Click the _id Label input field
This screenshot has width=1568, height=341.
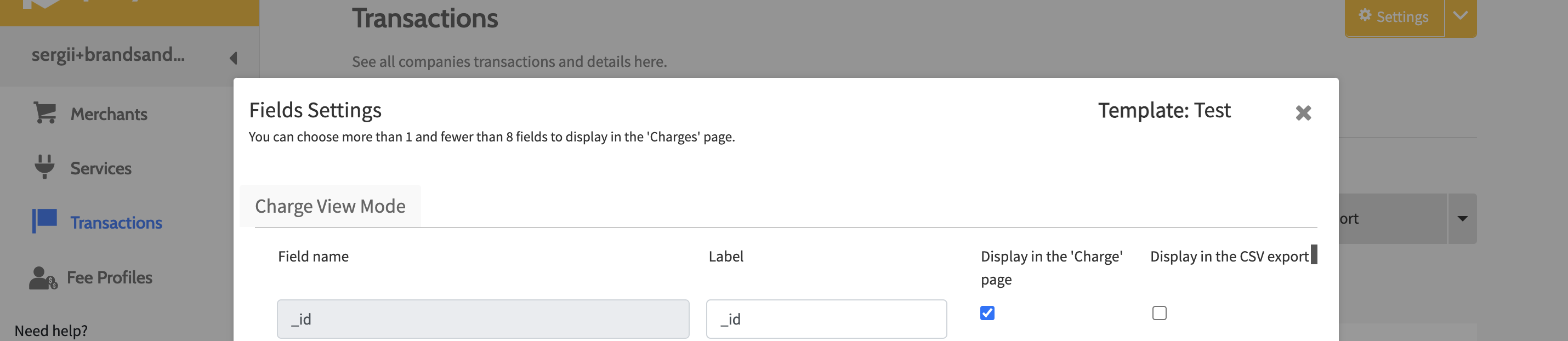tap(826, 319)
